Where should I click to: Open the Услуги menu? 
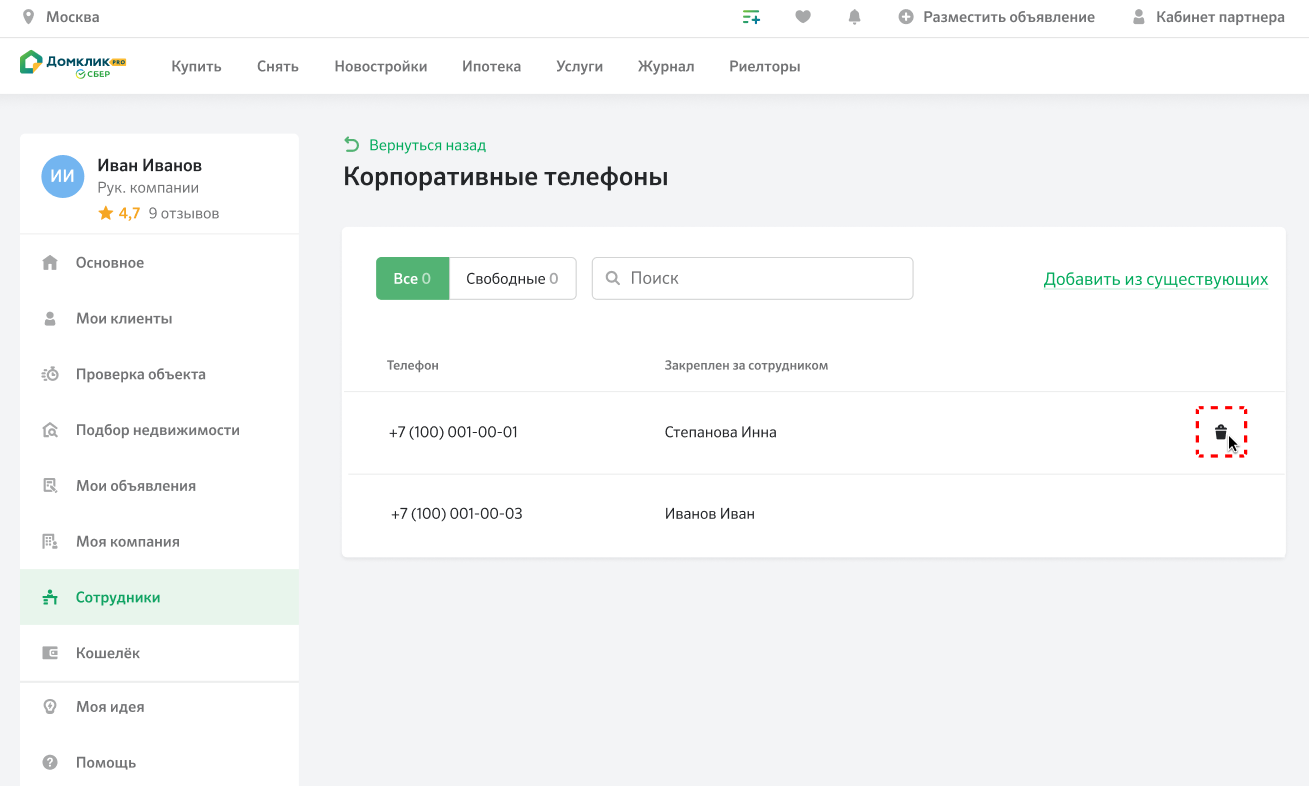pyautogui.click(x=580, y=67)
